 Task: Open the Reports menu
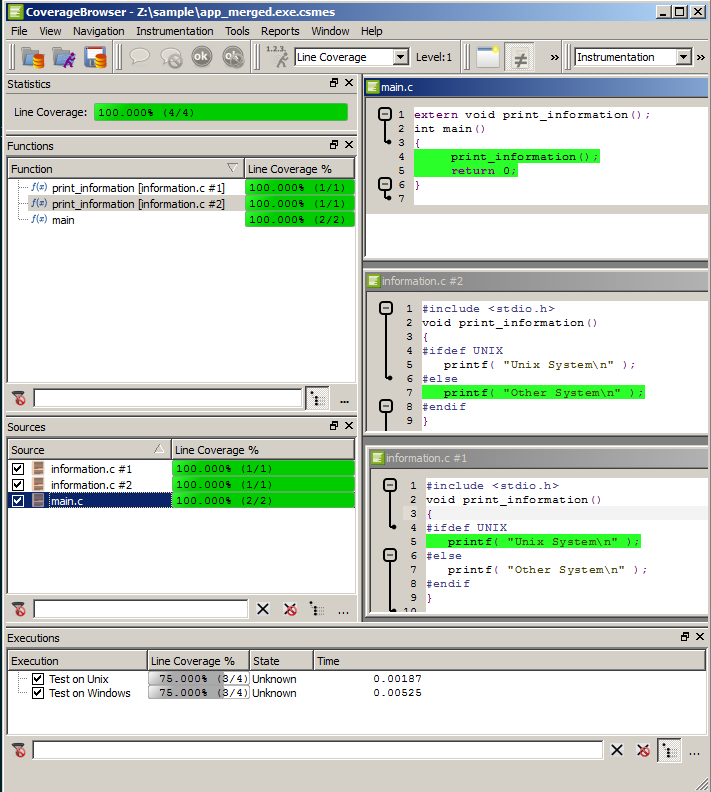(280, 31)
